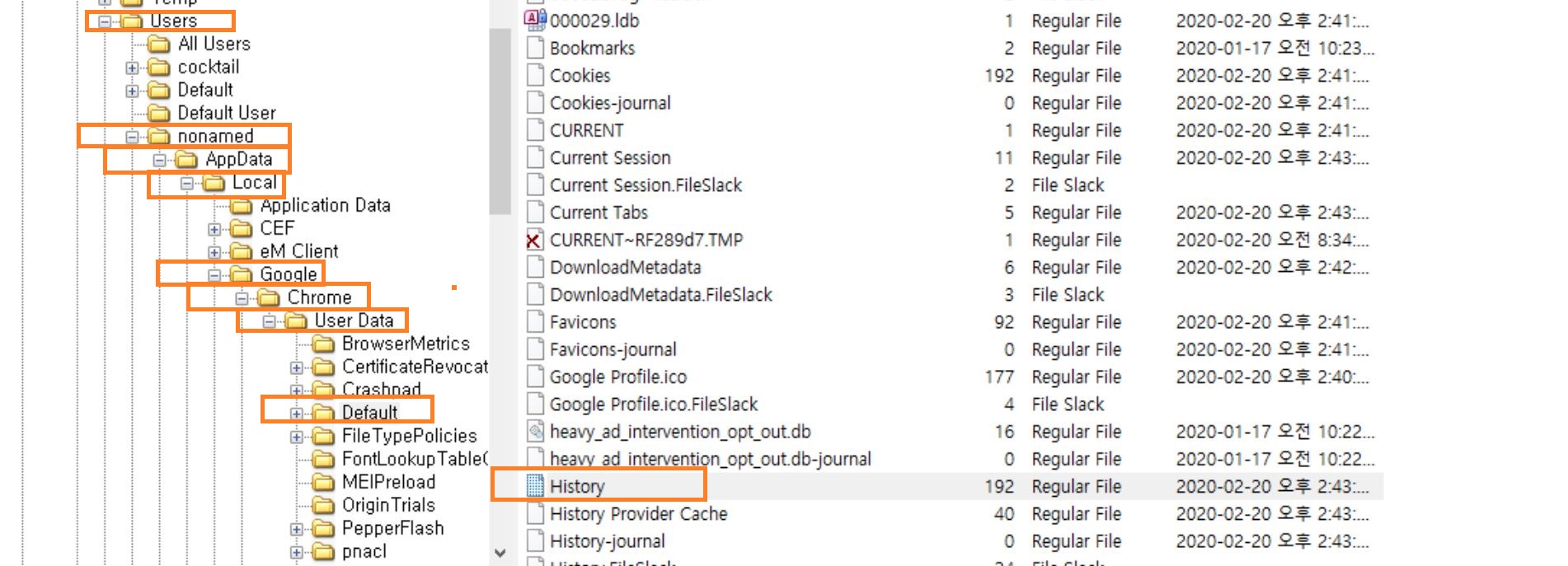This screenshot has width=1568, height=566.
Task: Click the Favicons file icon
Action: click(x=535, y=322)
